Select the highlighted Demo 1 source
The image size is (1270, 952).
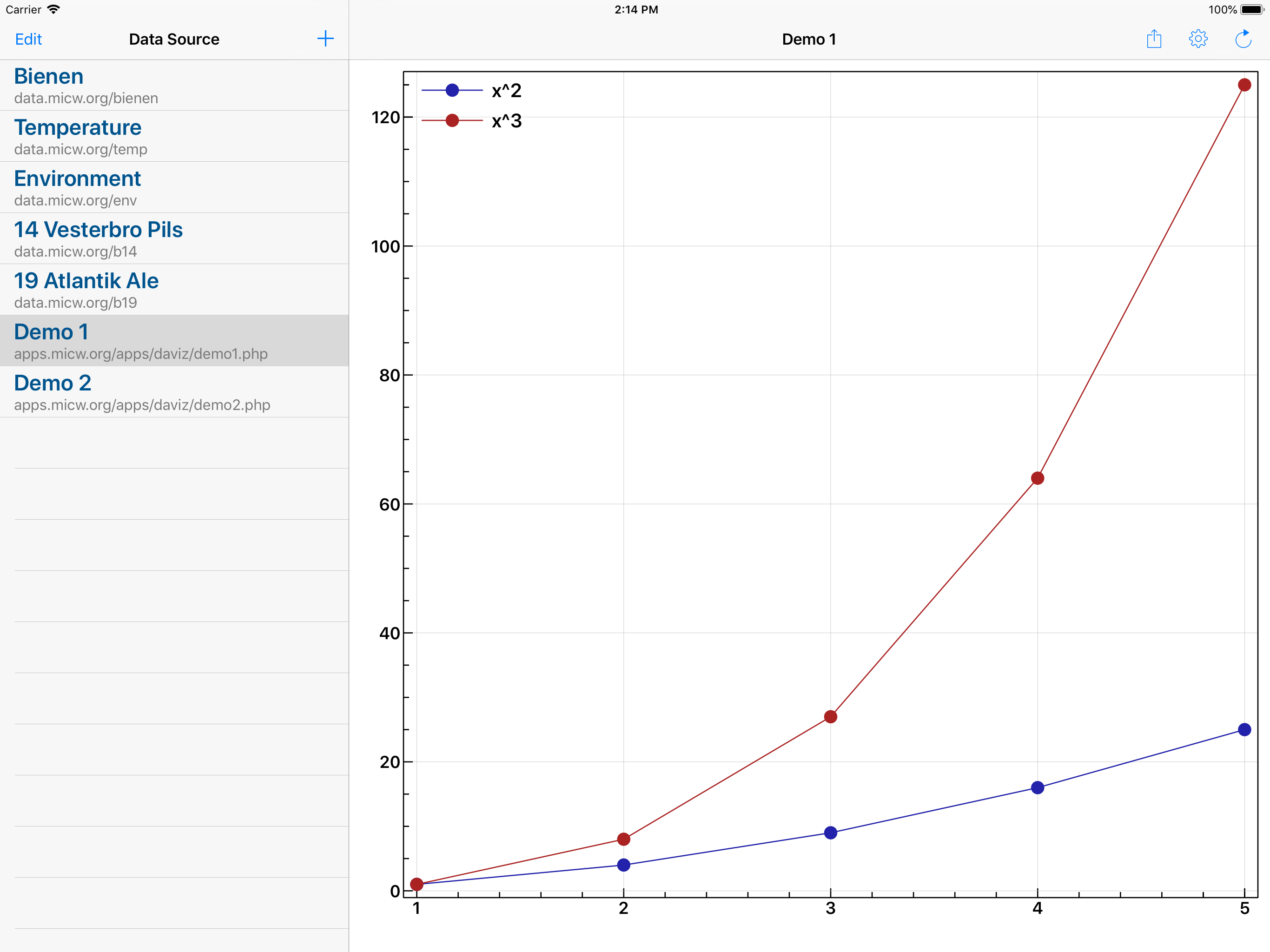coord(174,341)
